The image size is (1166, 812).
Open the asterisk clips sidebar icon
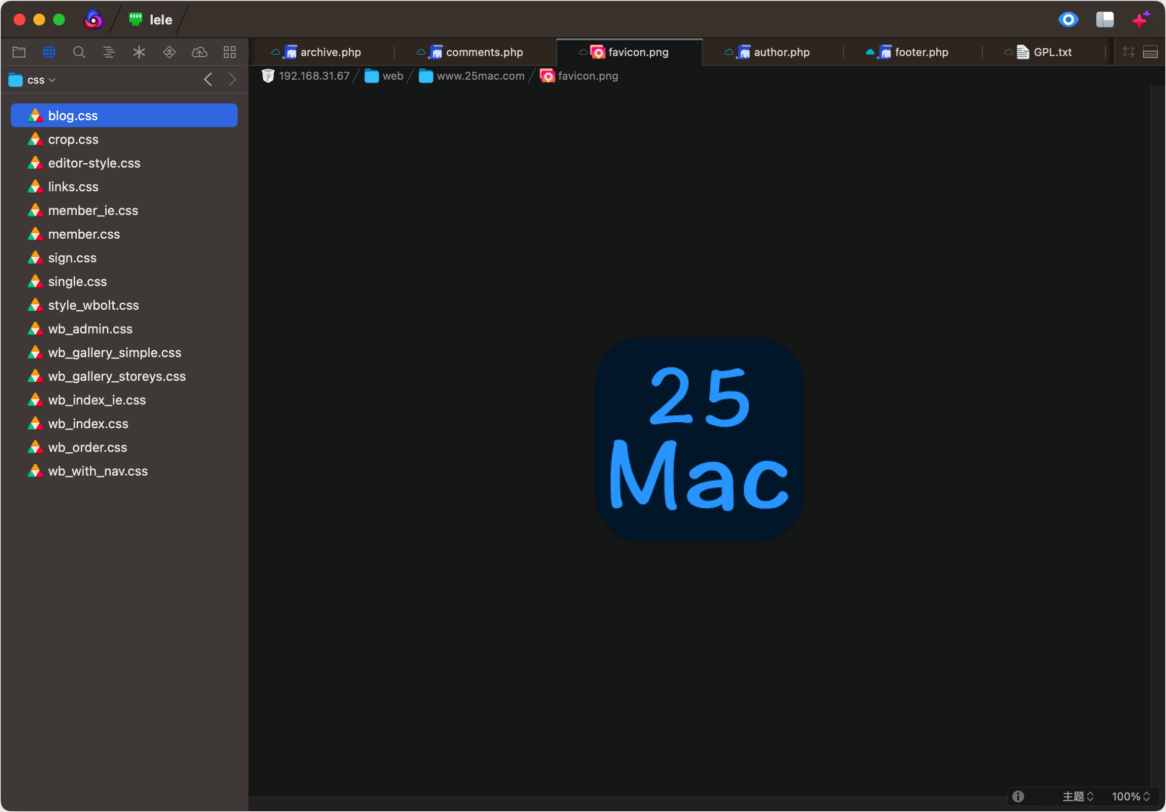(x=139, y=52)
